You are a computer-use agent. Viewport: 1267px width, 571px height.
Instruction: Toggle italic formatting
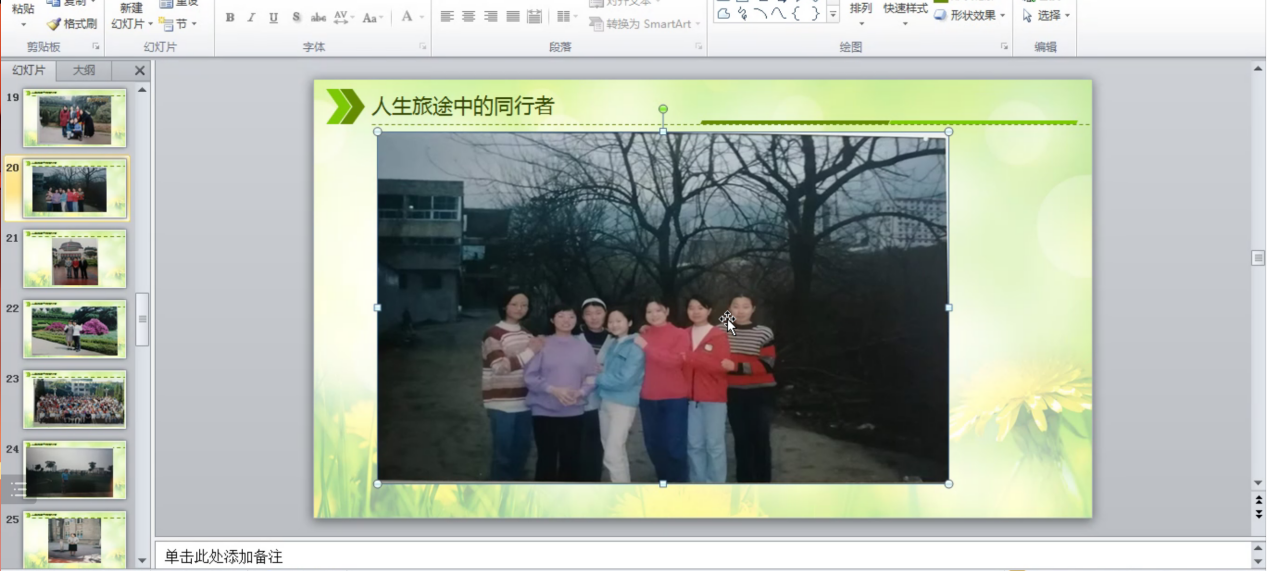pos(251,17)
